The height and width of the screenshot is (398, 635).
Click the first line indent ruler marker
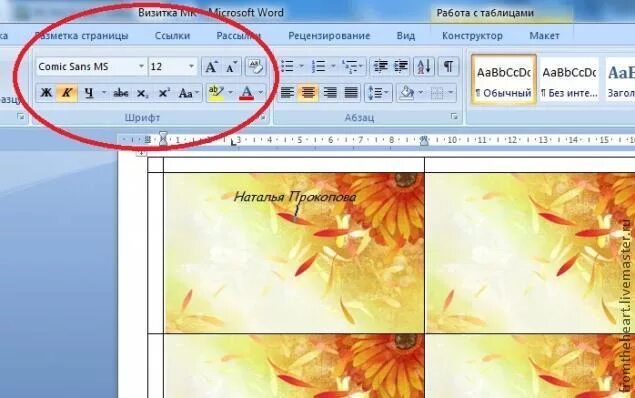pyautogui.click(x=163, y=135)
